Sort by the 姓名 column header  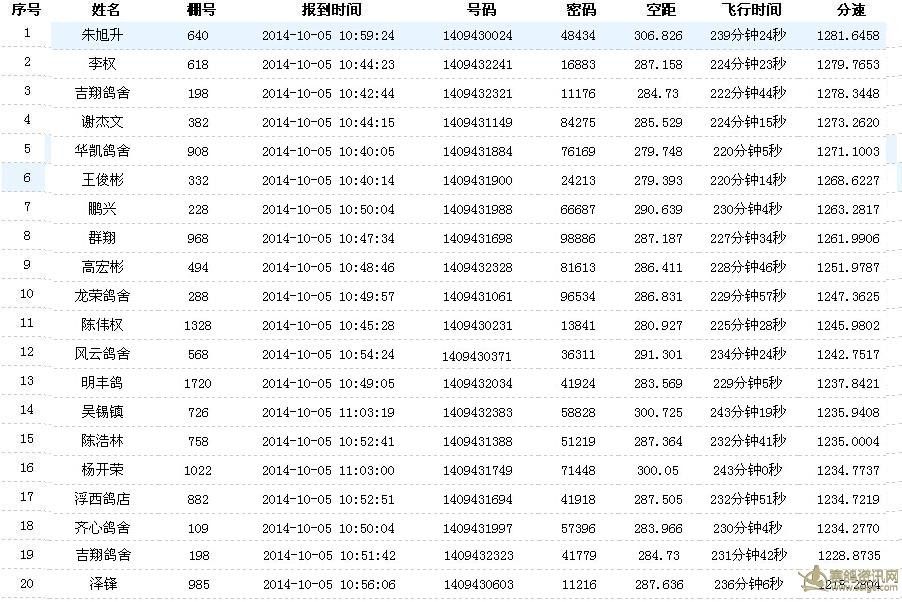tap(105, 10)
